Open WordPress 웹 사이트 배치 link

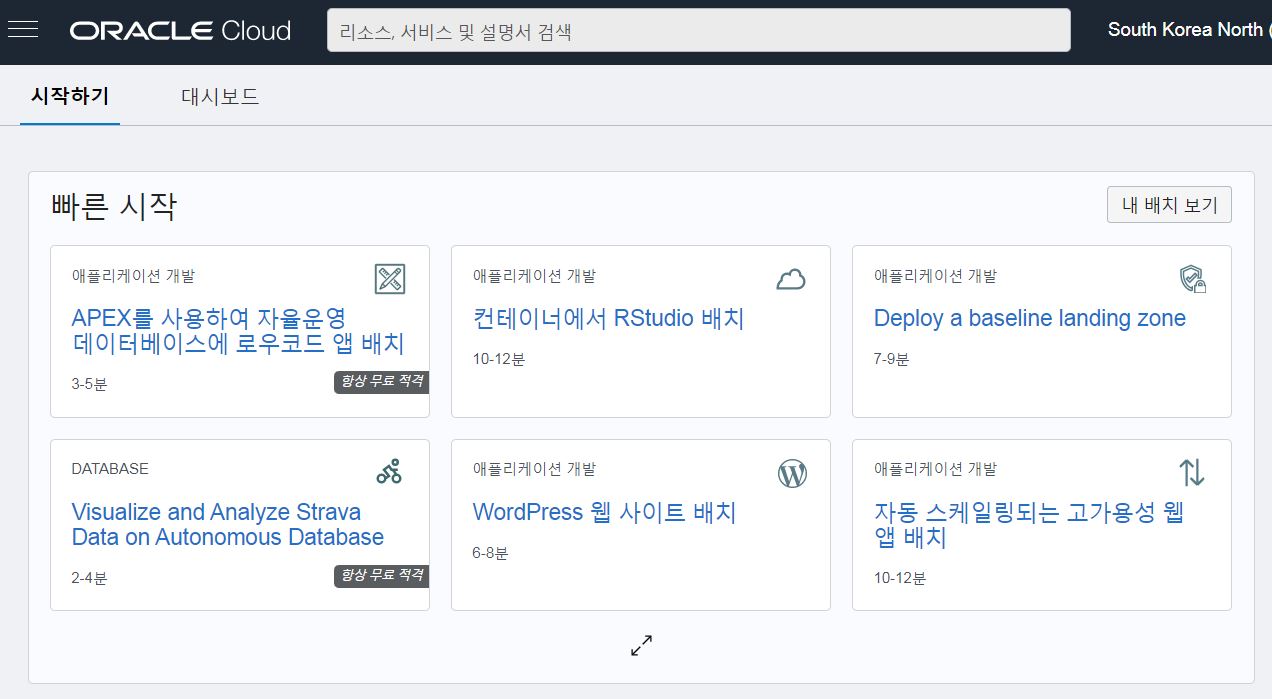click(x=604, y=512)
